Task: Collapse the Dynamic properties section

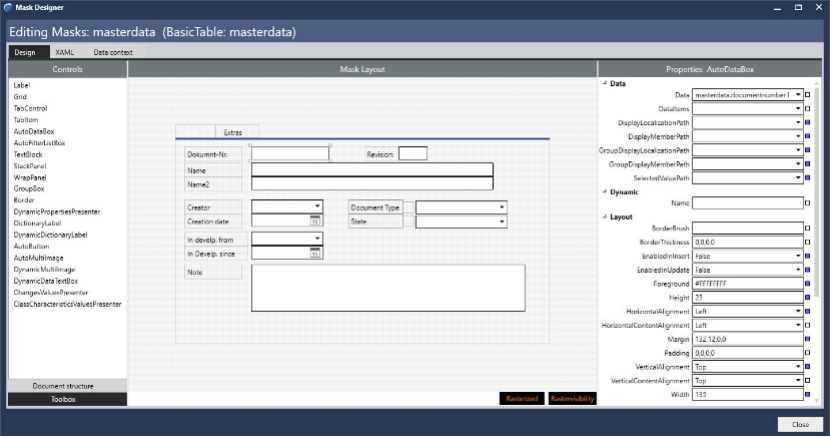Action: [x=605, y=192]
